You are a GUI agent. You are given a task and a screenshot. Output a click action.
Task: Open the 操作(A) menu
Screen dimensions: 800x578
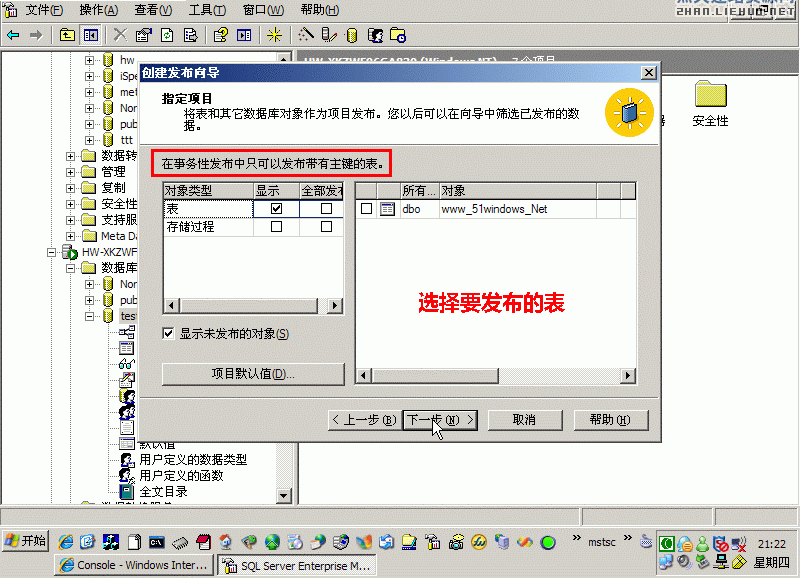(98, 10)
